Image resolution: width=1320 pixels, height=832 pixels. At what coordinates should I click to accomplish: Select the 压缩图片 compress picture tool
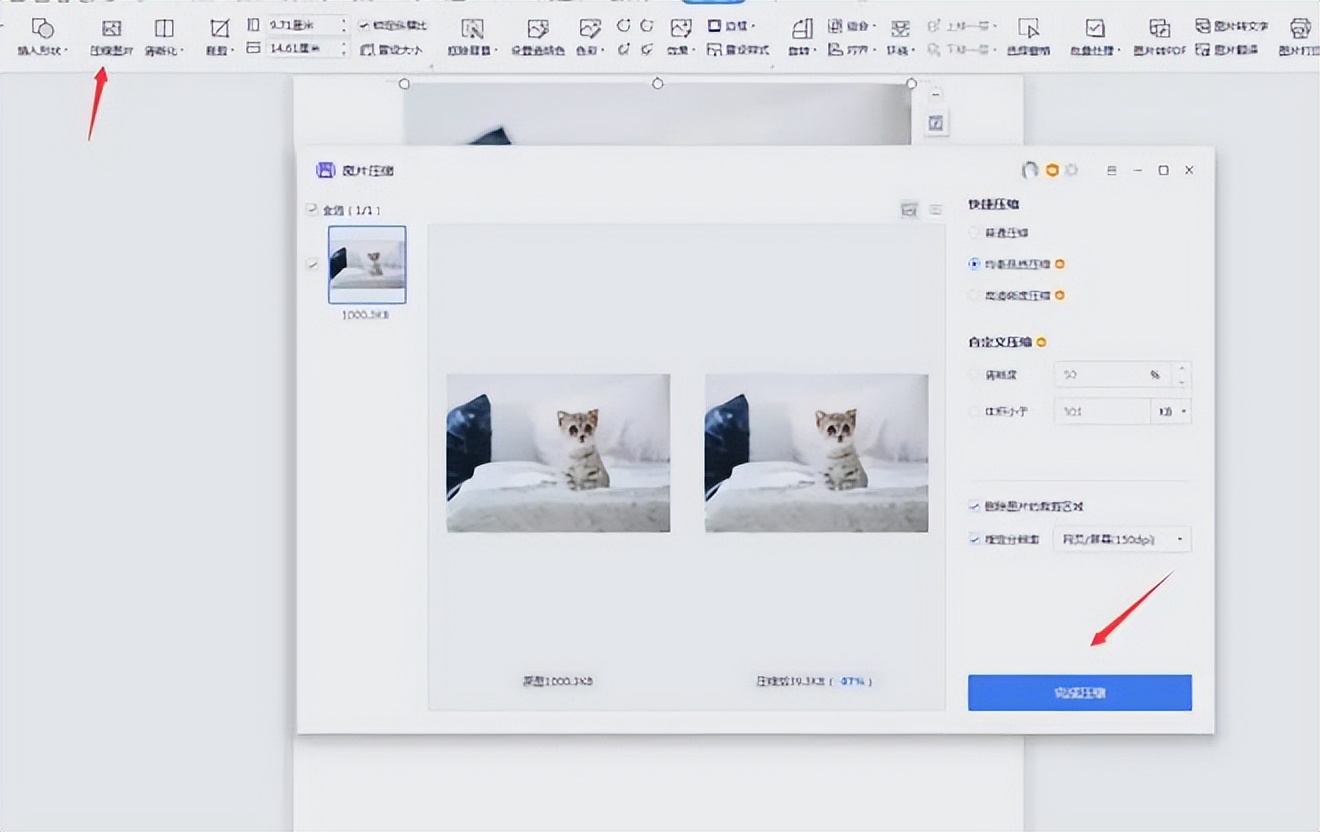[x=111, y=30]
